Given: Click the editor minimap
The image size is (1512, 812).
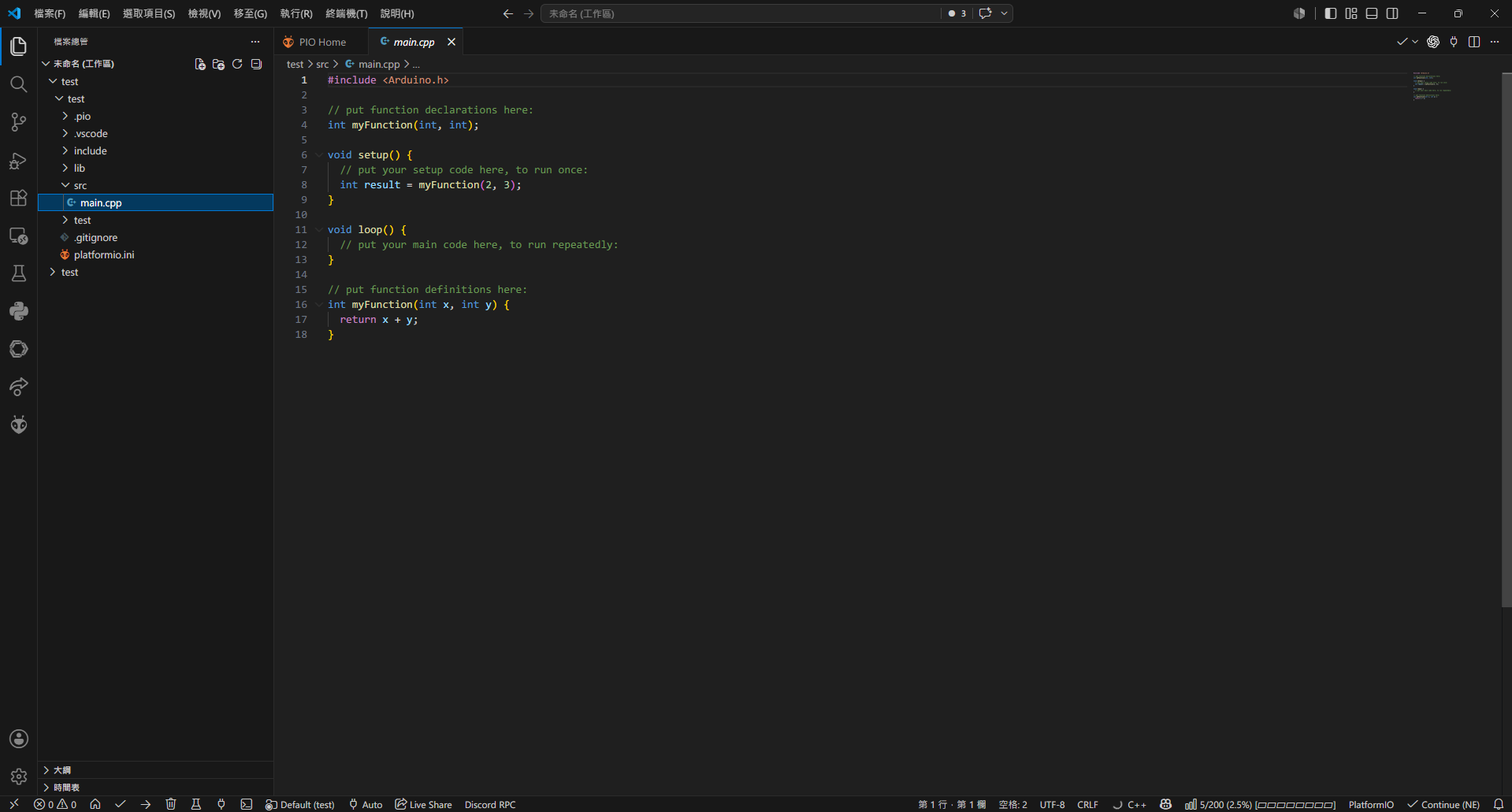Looking at the screenshot, I should pyautogui.click(x=1455, y=85).
